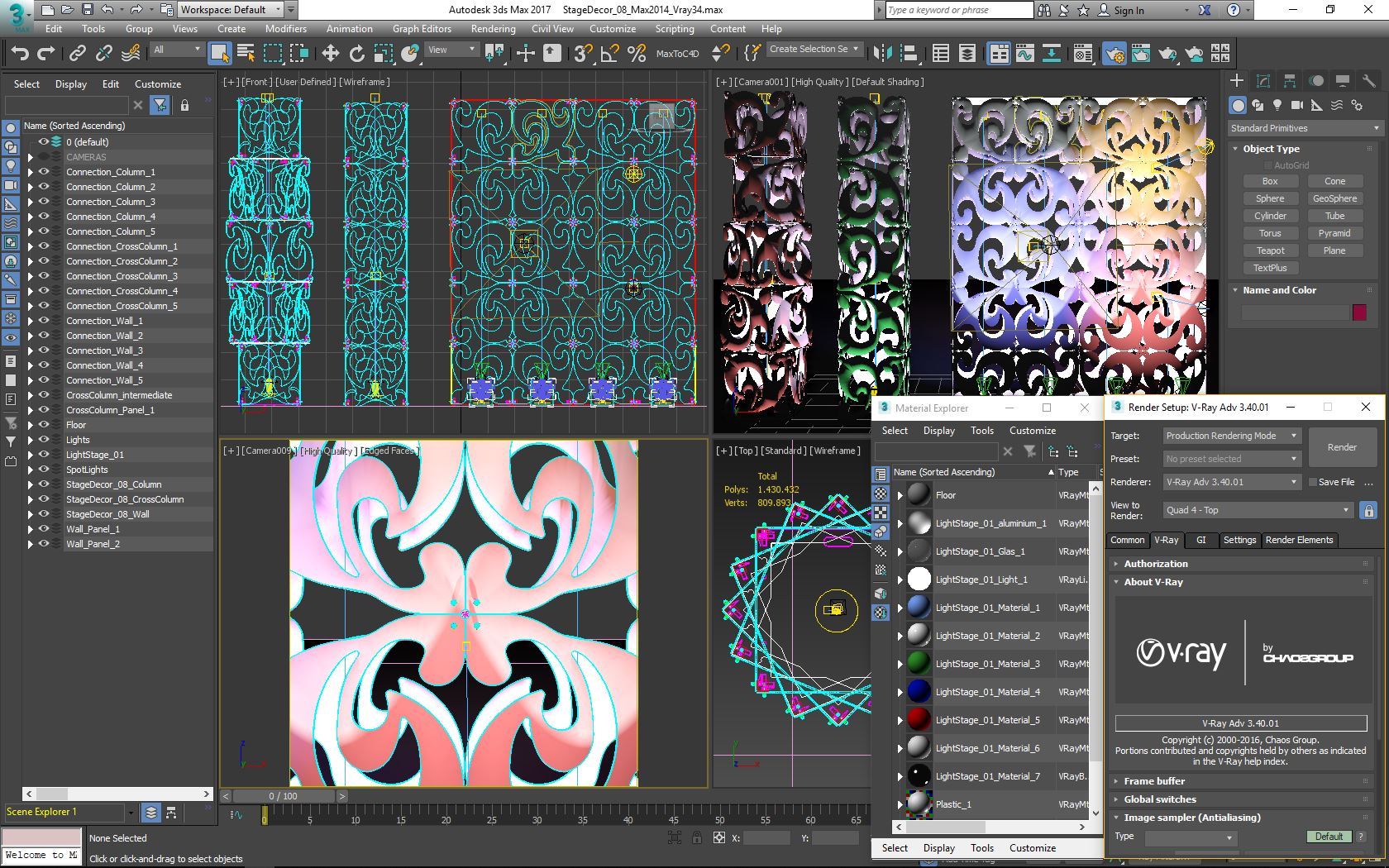Open the Curve Editor toolbar icon
Image resolution: width=1389 pixels, height=868 pixels.
point(1025,54)
